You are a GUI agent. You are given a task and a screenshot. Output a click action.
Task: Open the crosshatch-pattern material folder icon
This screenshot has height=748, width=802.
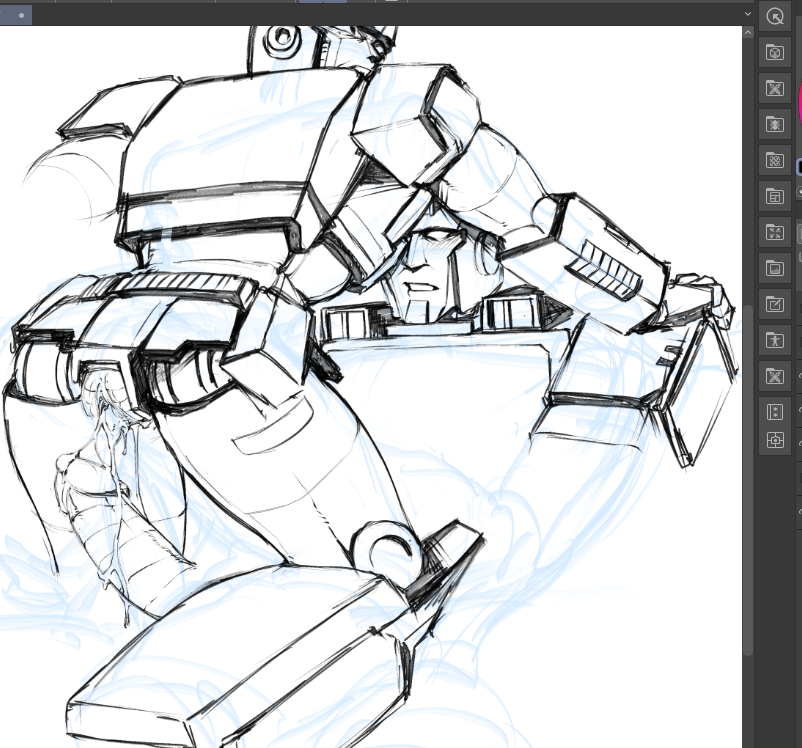pyautogui.click(x=775, y=161)
